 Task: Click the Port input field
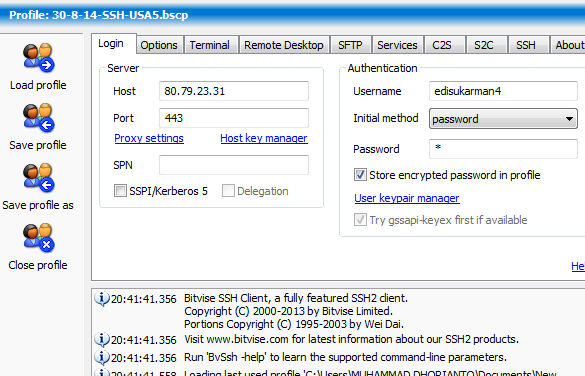pyautogui.click(x=234, y=118)
